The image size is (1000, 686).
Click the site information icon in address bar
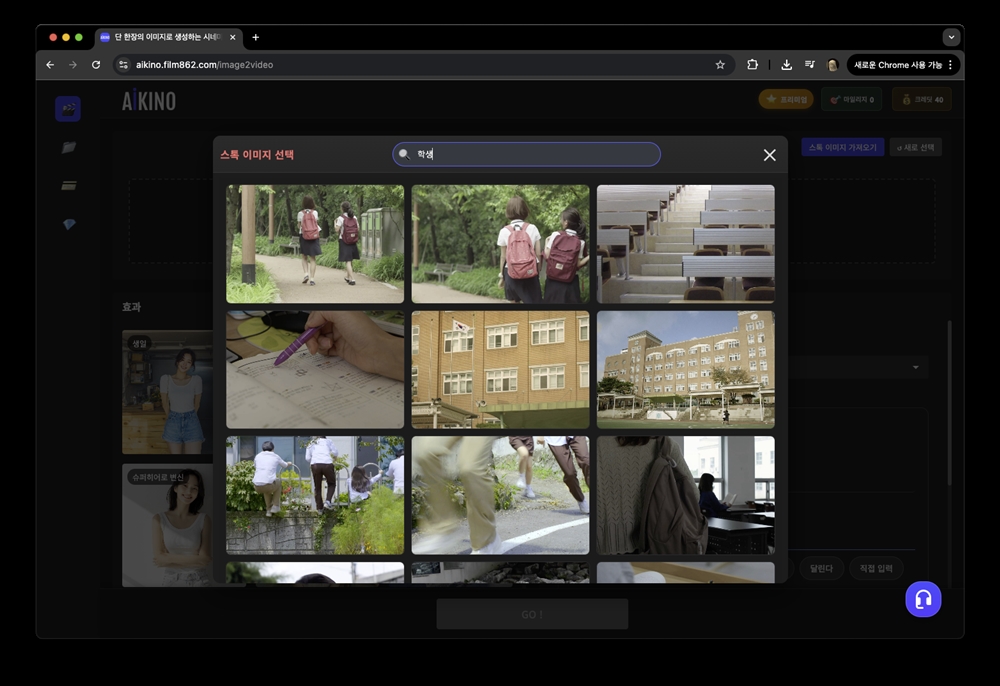pyautogui.click(x=123, y=65)
